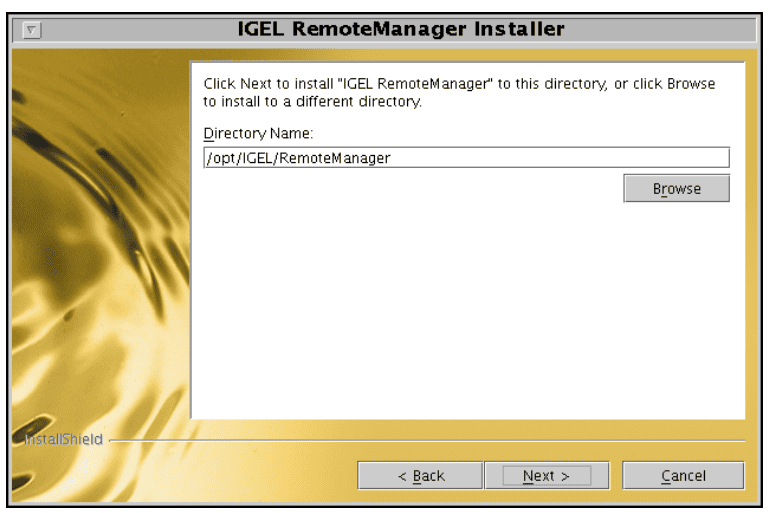Proceed with the Next button

pyautogui.click(x=547, y=475)
